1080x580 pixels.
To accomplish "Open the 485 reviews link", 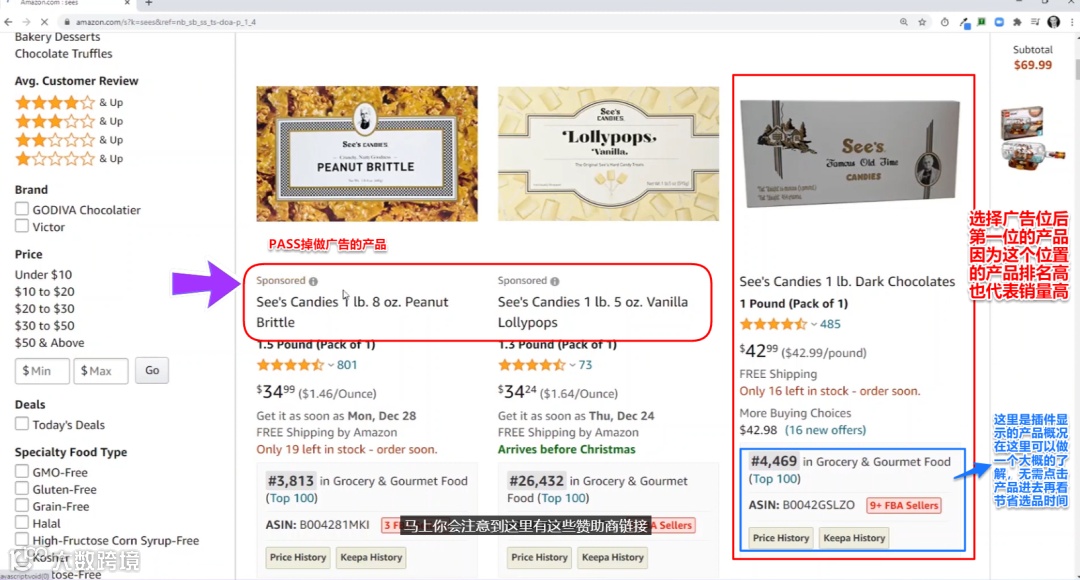I will pyautogui.click(x=830, y=324).
